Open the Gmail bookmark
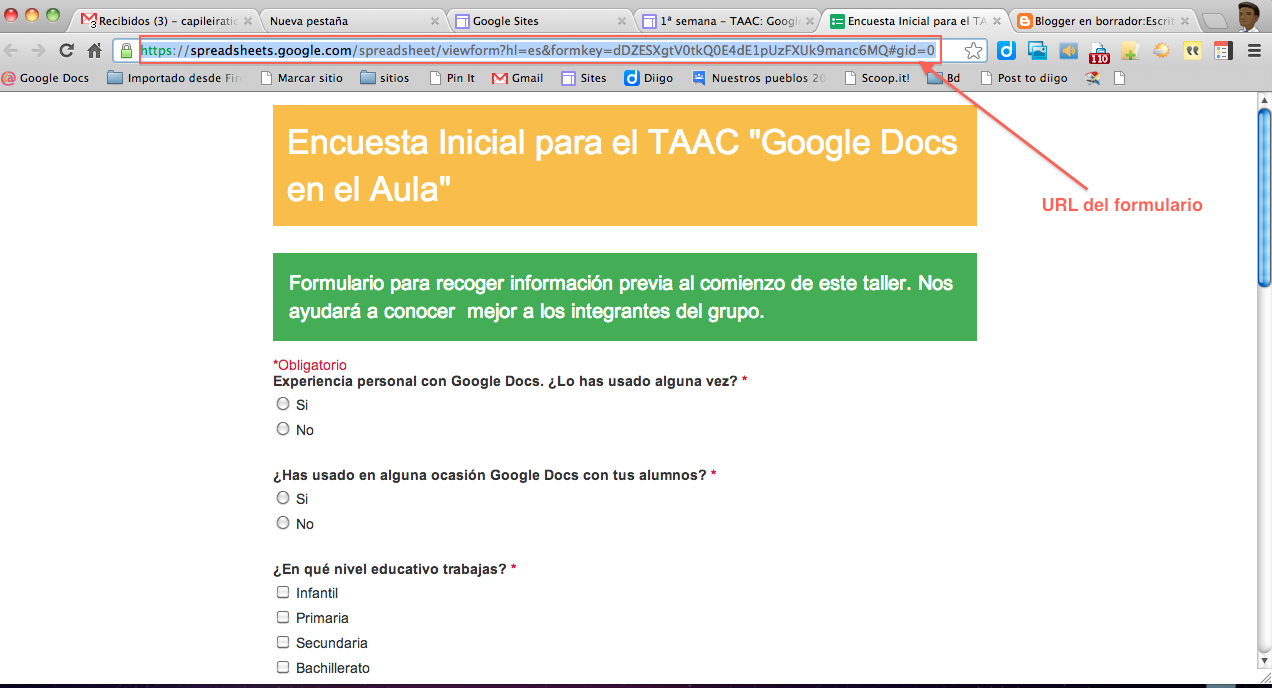 tap(518, 78)
